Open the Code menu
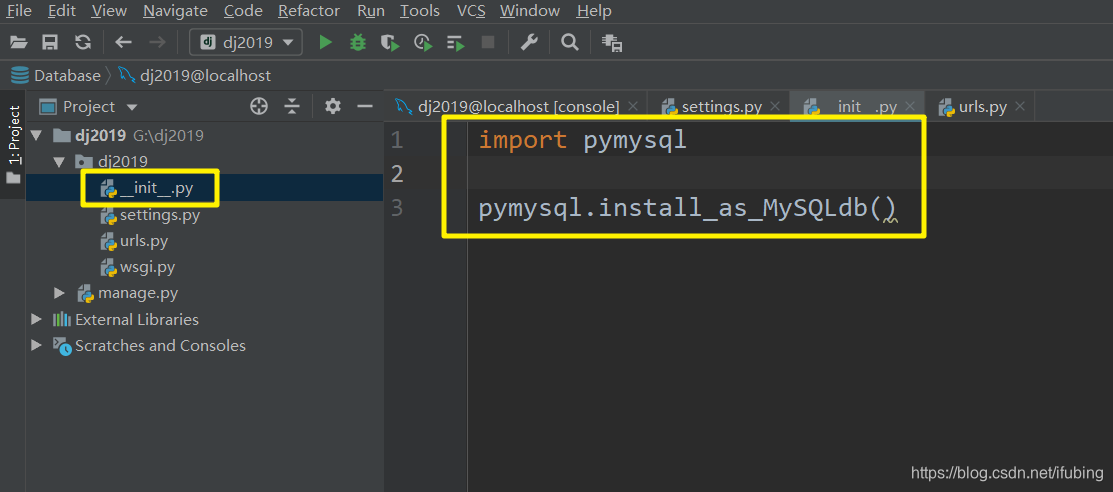The image size is (1113, 492). (x=243, y=11)
